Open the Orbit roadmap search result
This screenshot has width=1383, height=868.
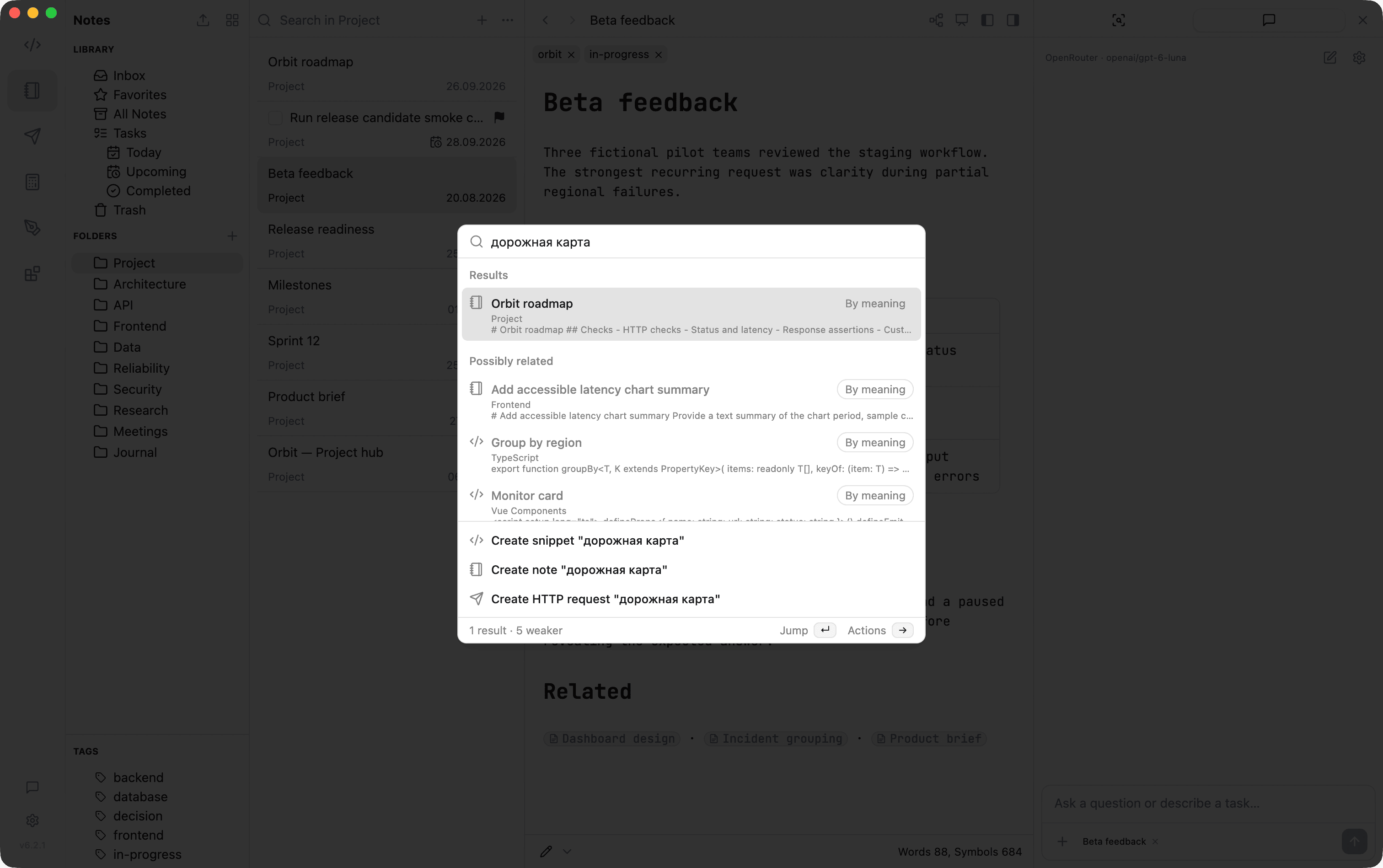click(691, 315)
